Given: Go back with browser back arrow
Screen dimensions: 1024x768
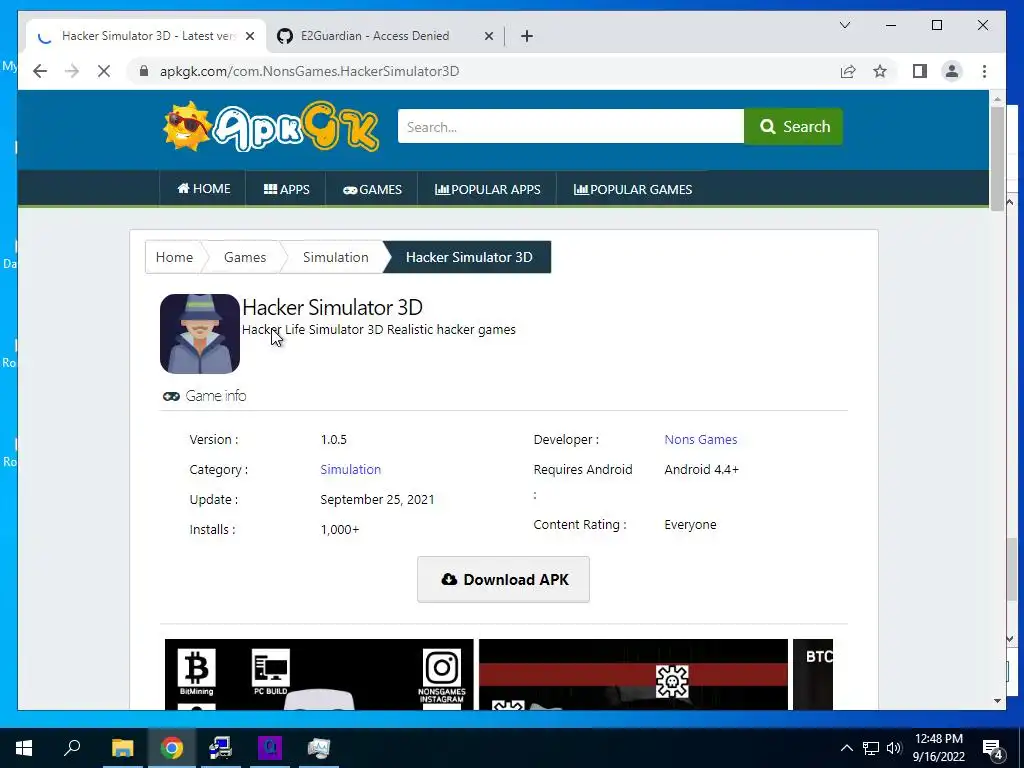Looking at the screenshot, I should pos(40,71).
